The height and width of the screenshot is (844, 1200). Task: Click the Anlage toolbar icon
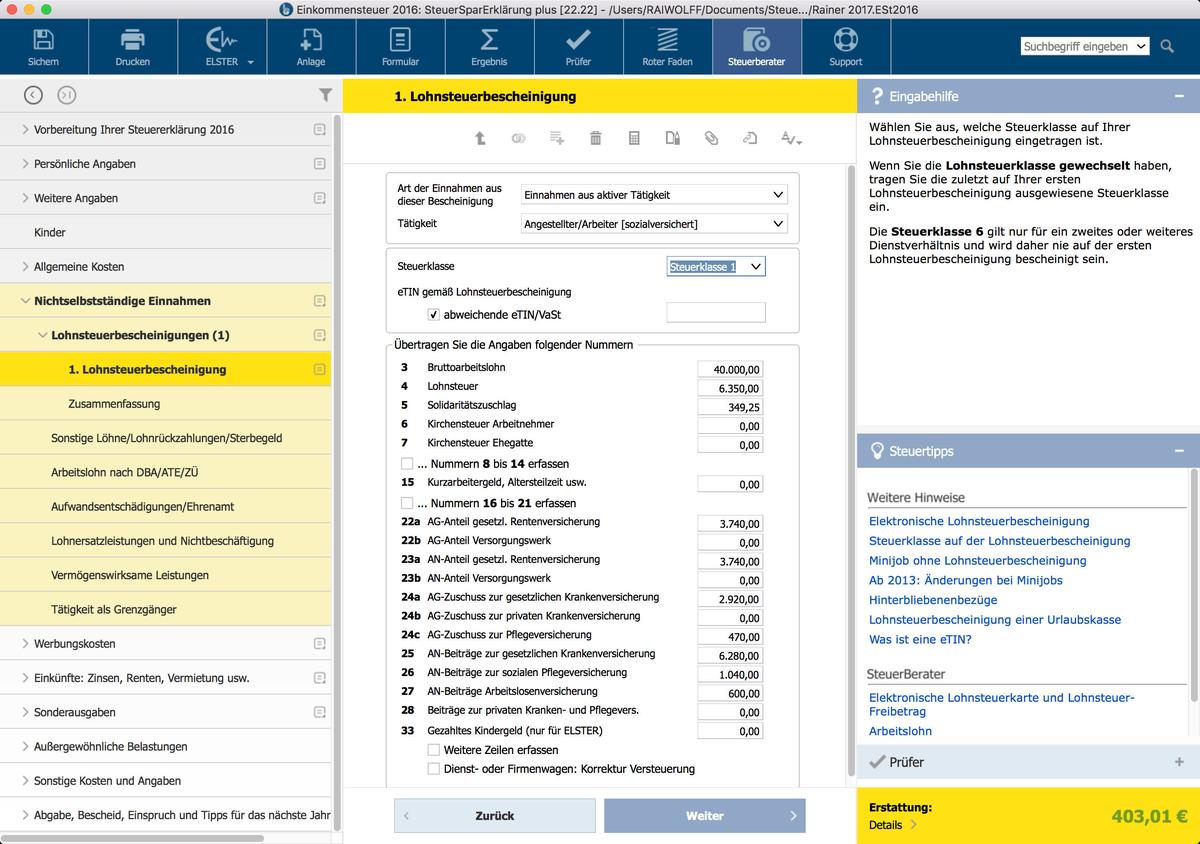311,47
